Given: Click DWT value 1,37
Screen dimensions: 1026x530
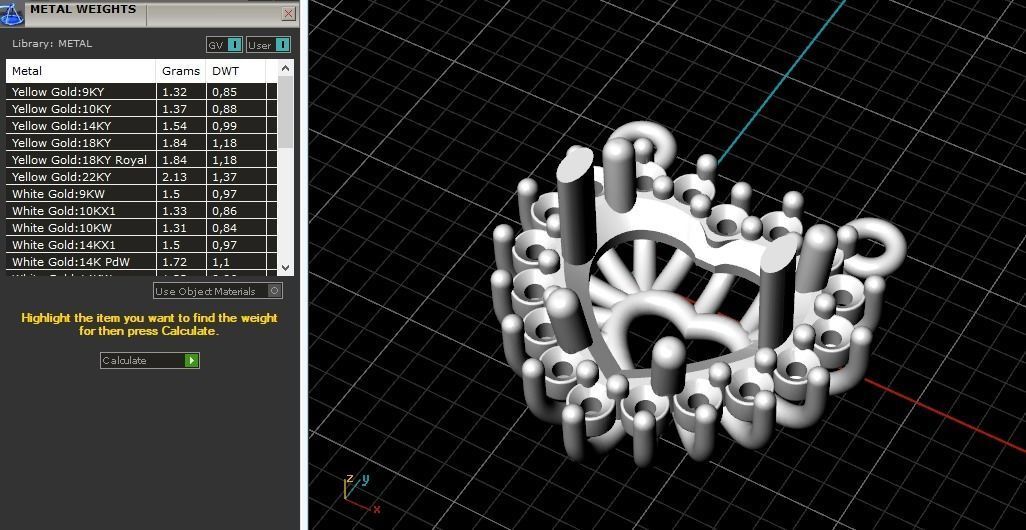Looking at the screenshot, I should click(x=224, y=177).
